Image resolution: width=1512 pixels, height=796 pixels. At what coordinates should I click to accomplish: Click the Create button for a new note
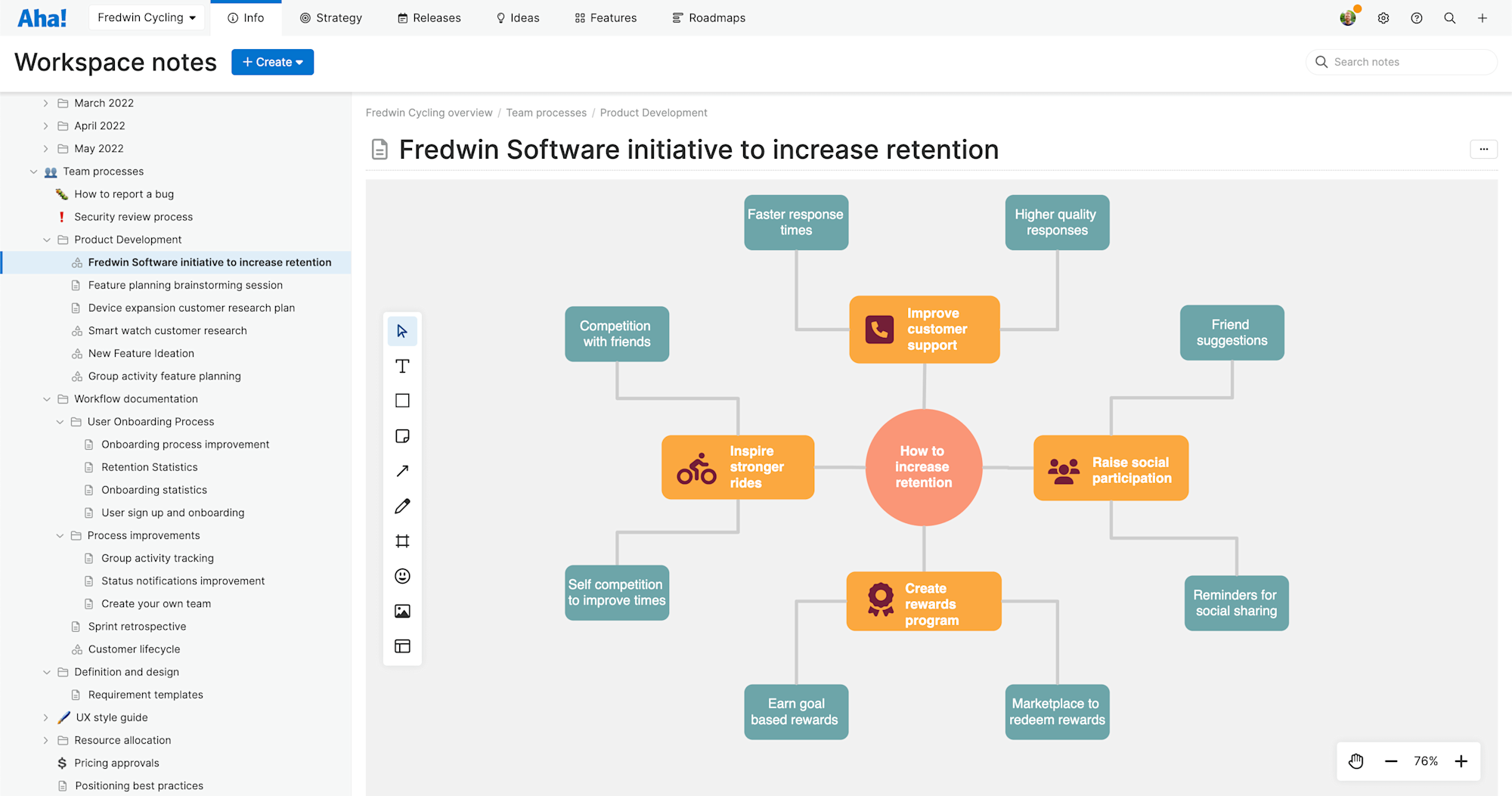(272, 62)
